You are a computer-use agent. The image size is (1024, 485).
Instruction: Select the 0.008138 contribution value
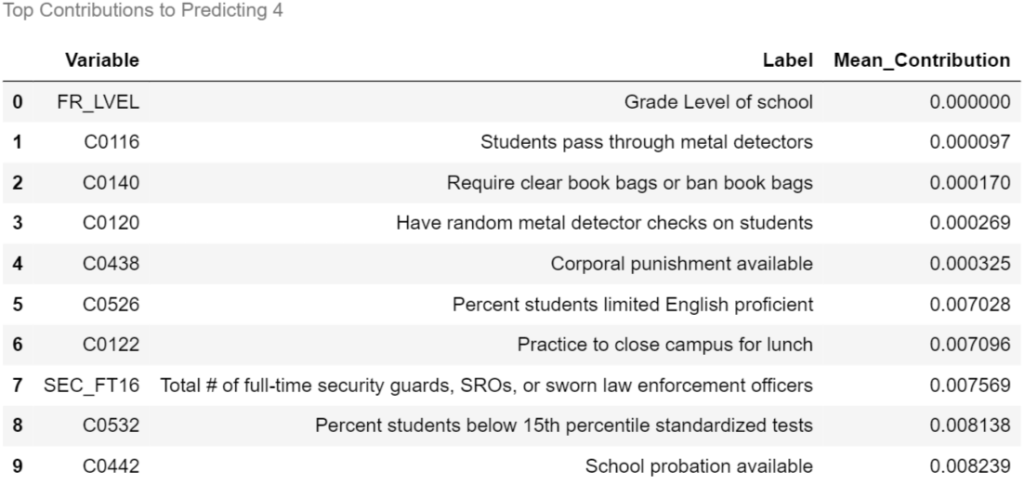click(x=969, y=426)
